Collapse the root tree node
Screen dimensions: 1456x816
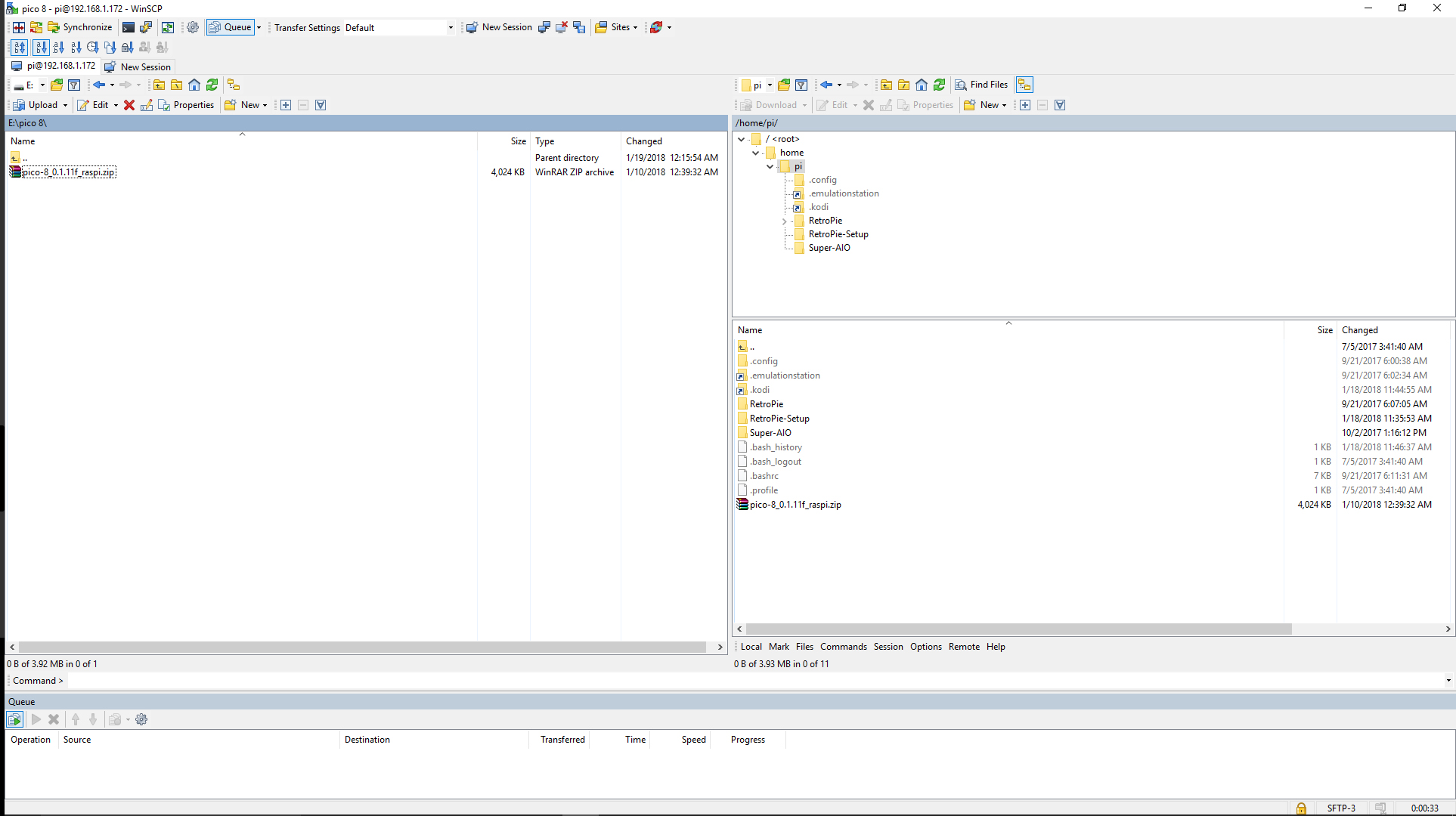point(742,139)
